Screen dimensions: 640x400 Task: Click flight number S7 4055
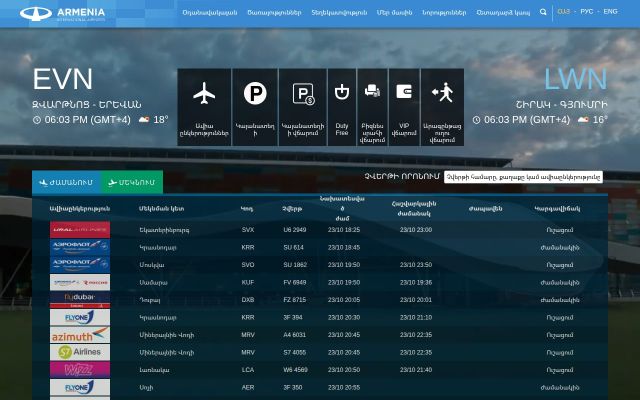(295, 352)
